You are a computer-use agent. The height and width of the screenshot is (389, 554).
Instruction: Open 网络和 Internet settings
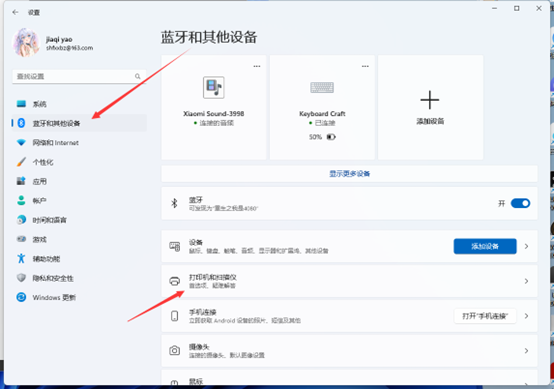[79, 143]
